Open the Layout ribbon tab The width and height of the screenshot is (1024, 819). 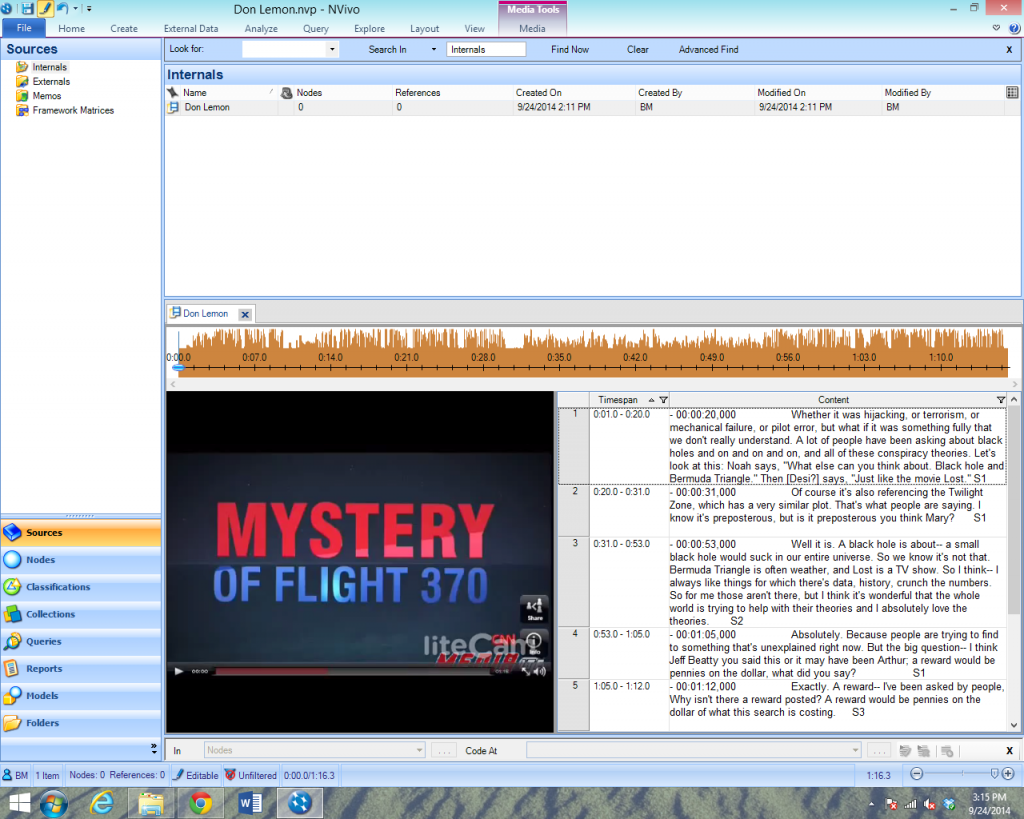[x=424, y=29]
